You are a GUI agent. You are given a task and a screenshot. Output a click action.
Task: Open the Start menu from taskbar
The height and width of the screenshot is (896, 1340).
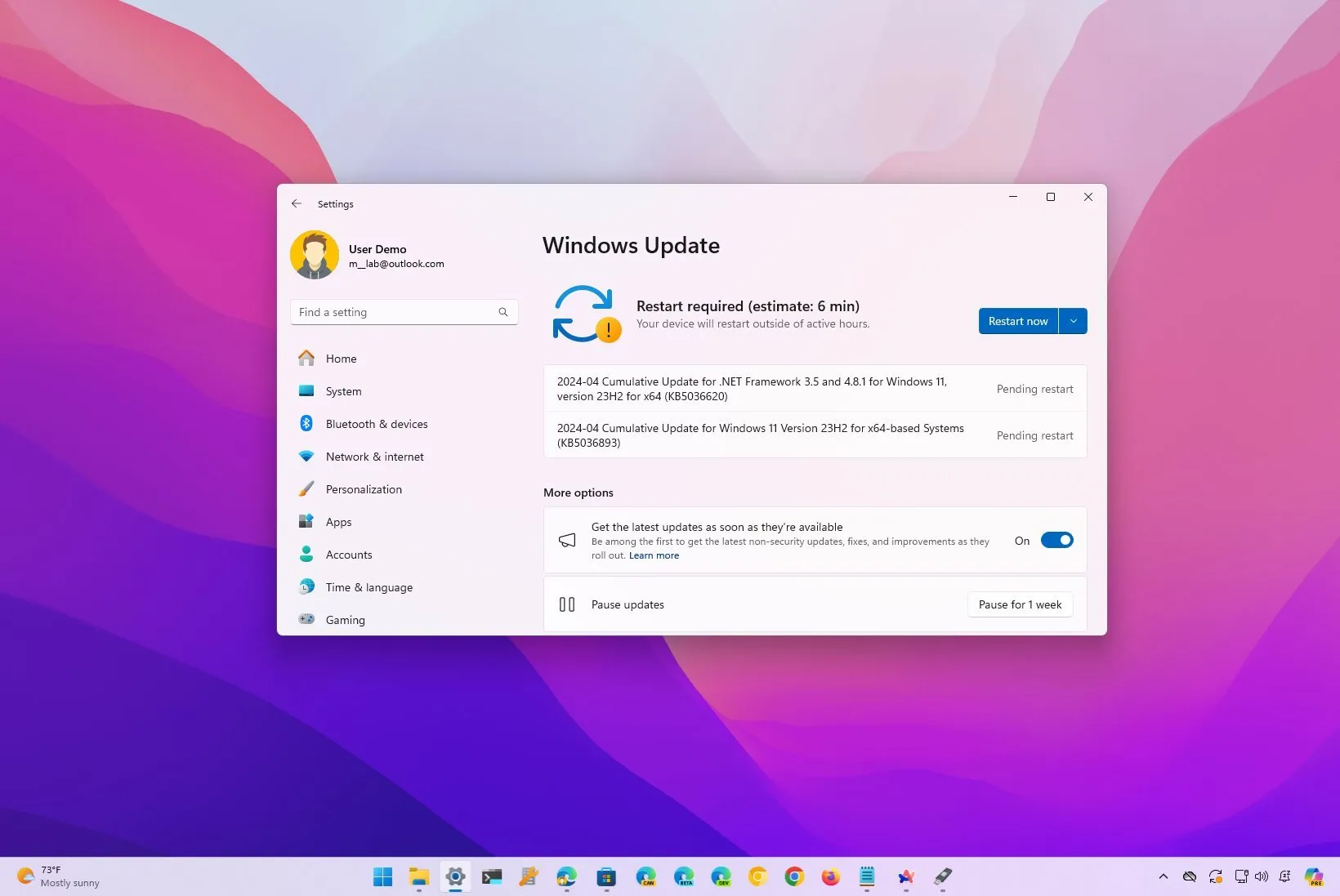[382, 876]
